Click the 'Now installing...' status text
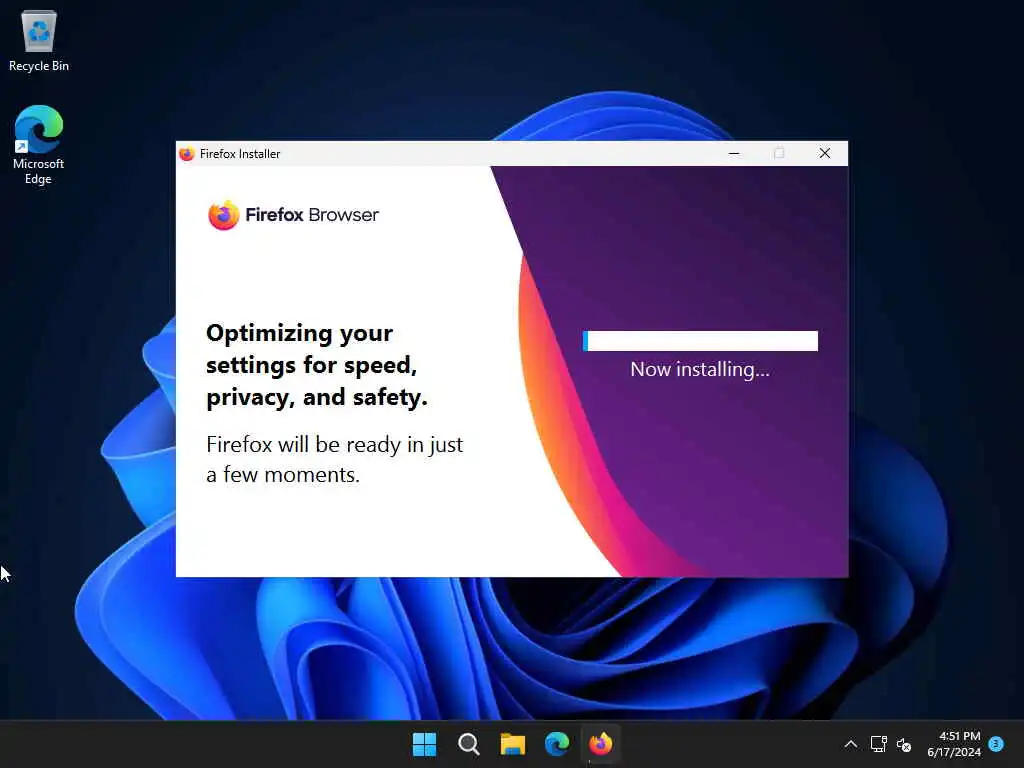Screen dimensions: 1024x768 click(x=700, y=370)
